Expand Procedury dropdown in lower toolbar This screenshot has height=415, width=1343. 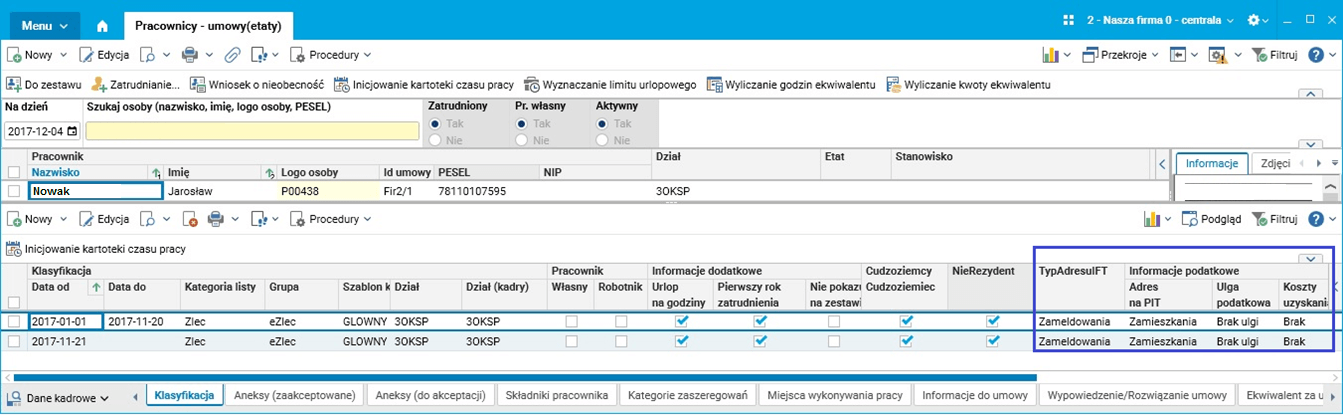tap(368, 219)
